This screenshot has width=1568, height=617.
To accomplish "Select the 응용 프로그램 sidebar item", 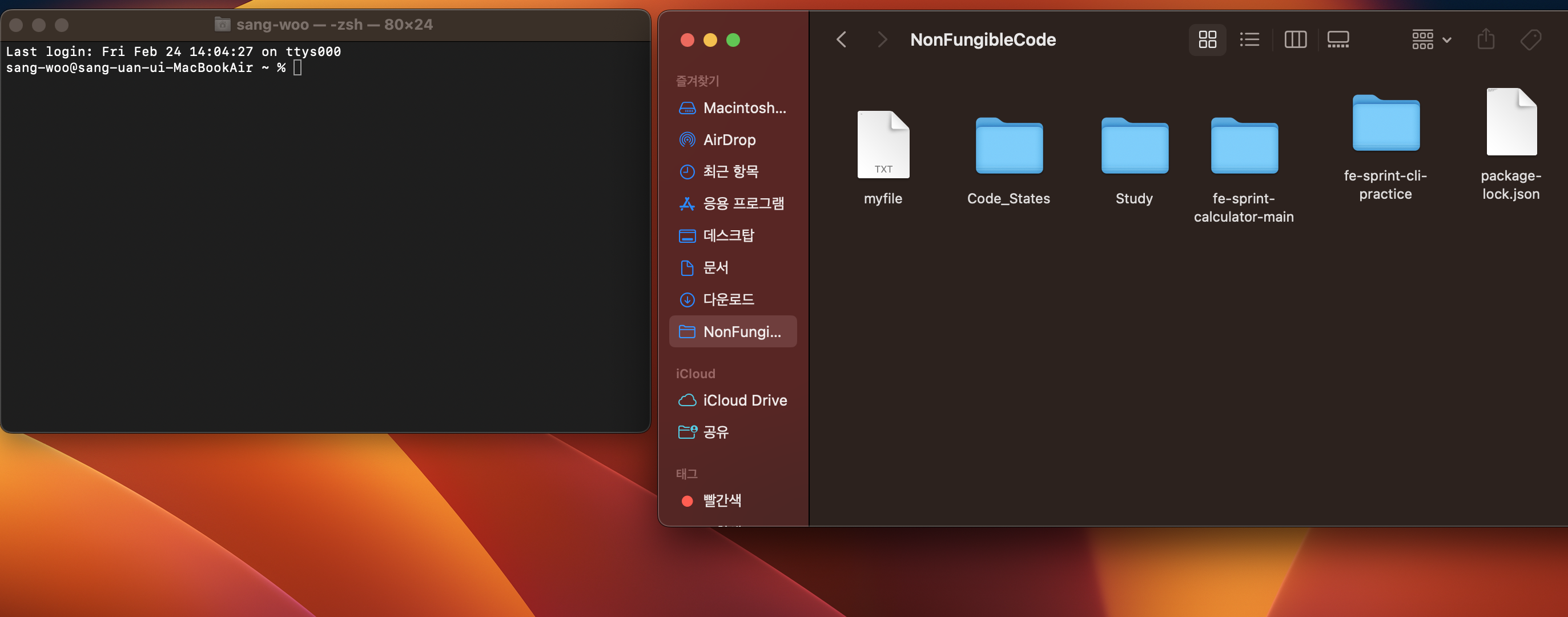I will coord(743,203).
